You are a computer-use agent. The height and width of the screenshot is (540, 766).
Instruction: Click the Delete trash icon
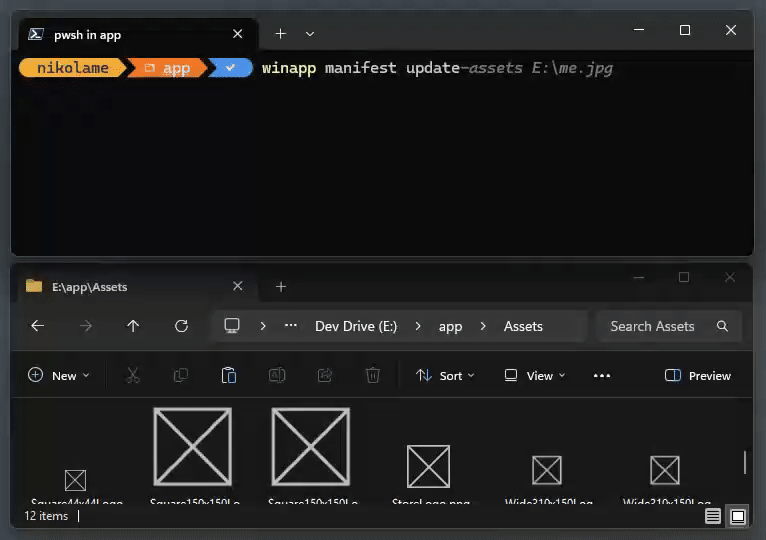point(373,376)
